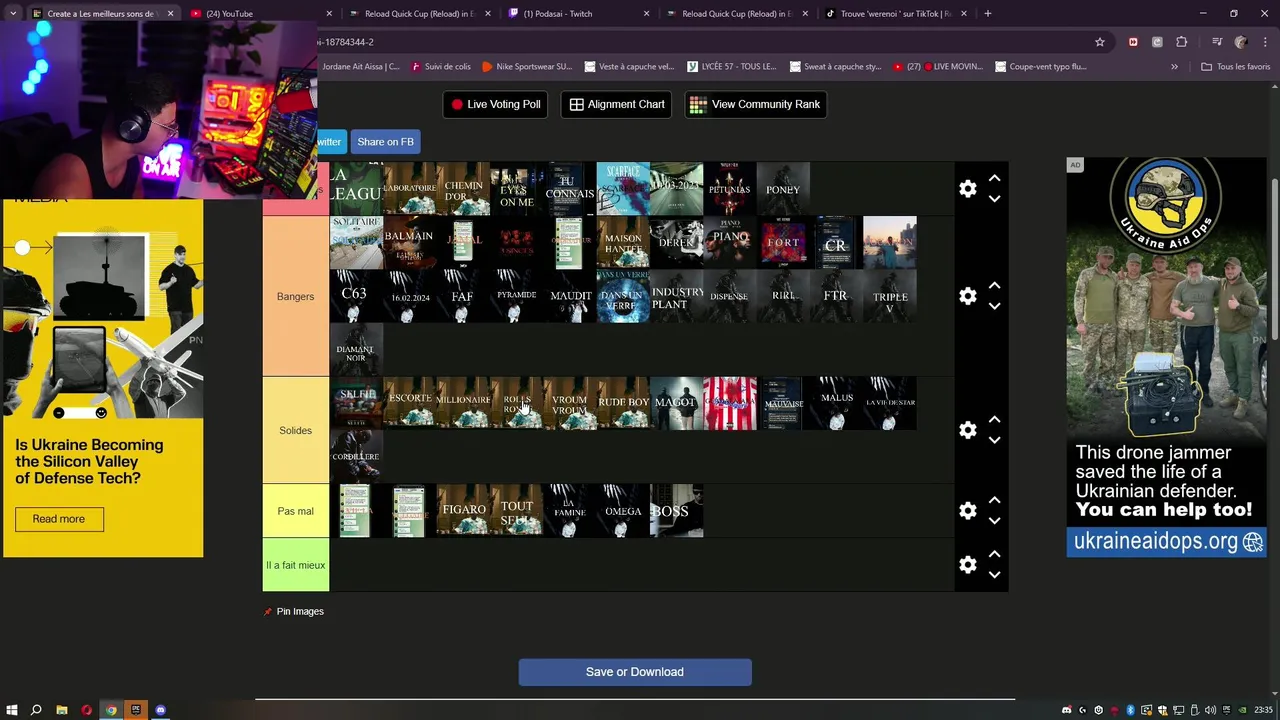Screen dimensions: 1280x720
Task: Open the Nike Sportswear bookmark
Action: tap(526, 67)
